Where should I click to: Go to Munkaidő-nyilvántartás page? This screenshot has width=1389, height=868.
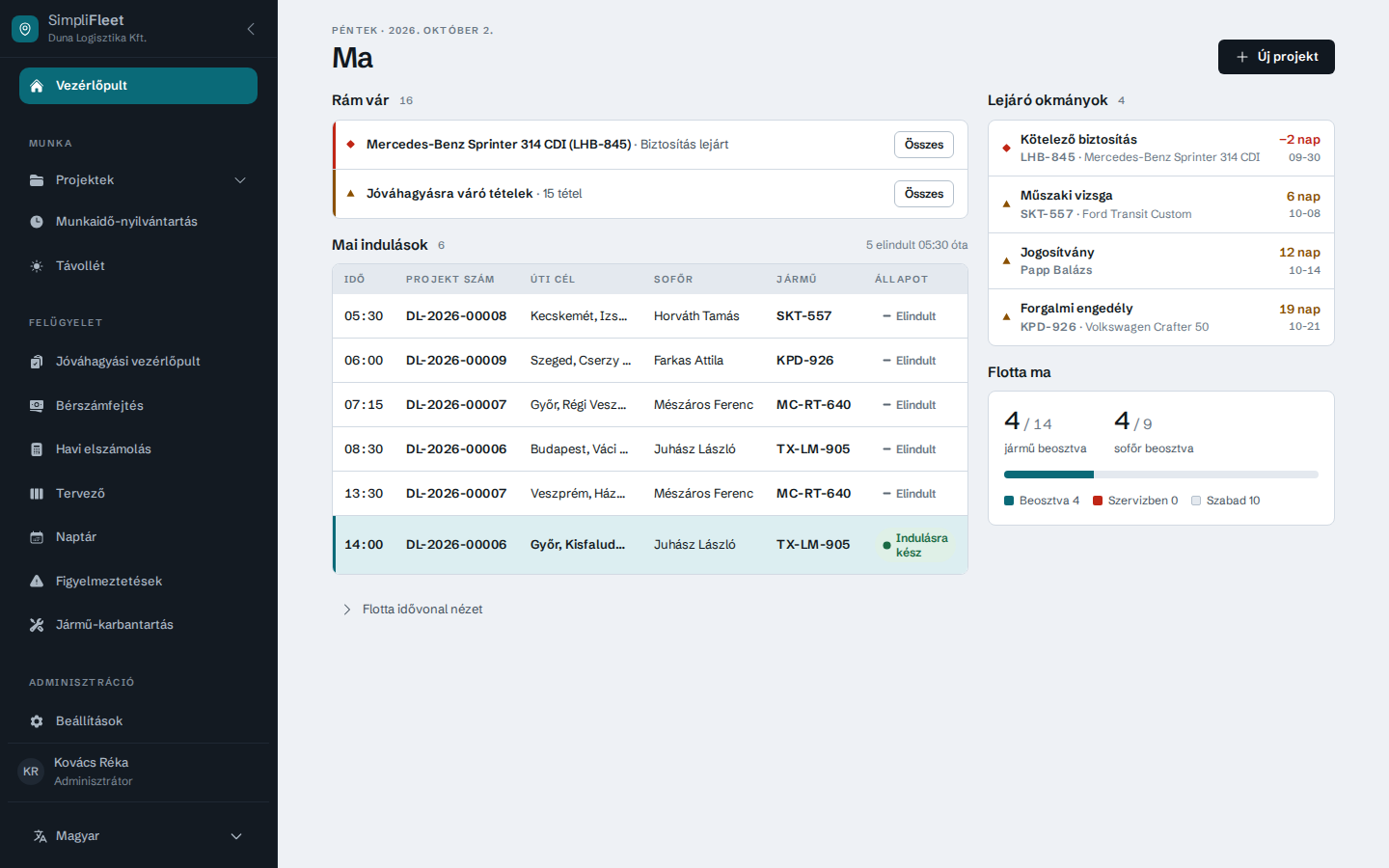(x=138, y=222)
